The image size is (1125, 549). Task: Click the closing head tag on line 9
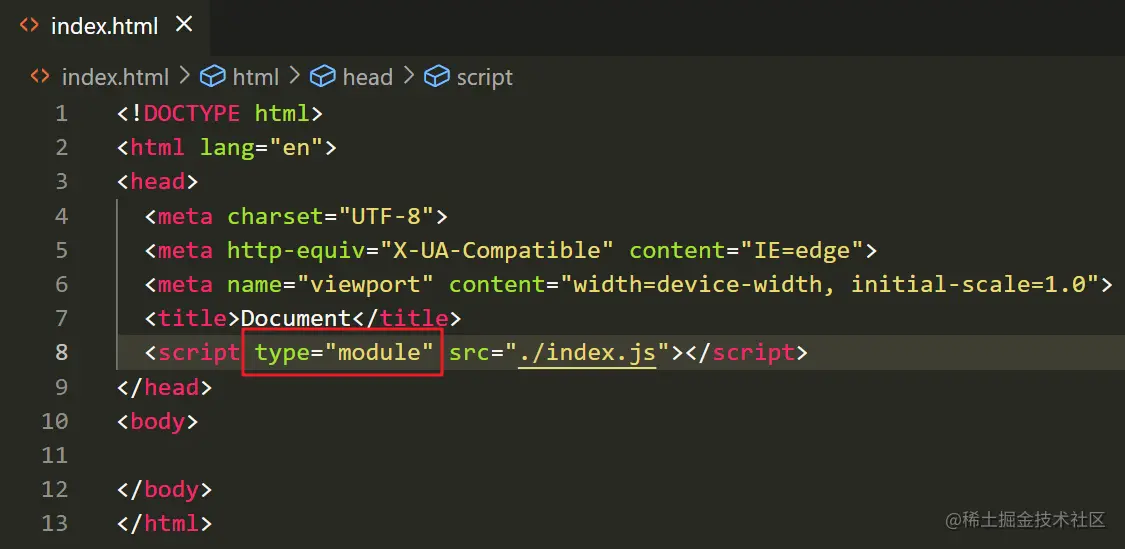pyautogui.click(x=164, y=388)
